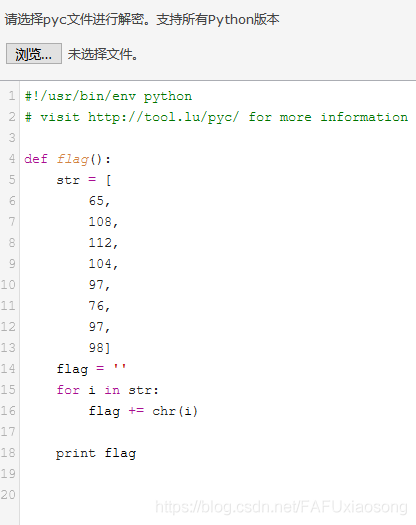Screen dimensions: 416x525
Task: Select the value 98] closing list
Action: pyautogui.click(x=99, y=348)
